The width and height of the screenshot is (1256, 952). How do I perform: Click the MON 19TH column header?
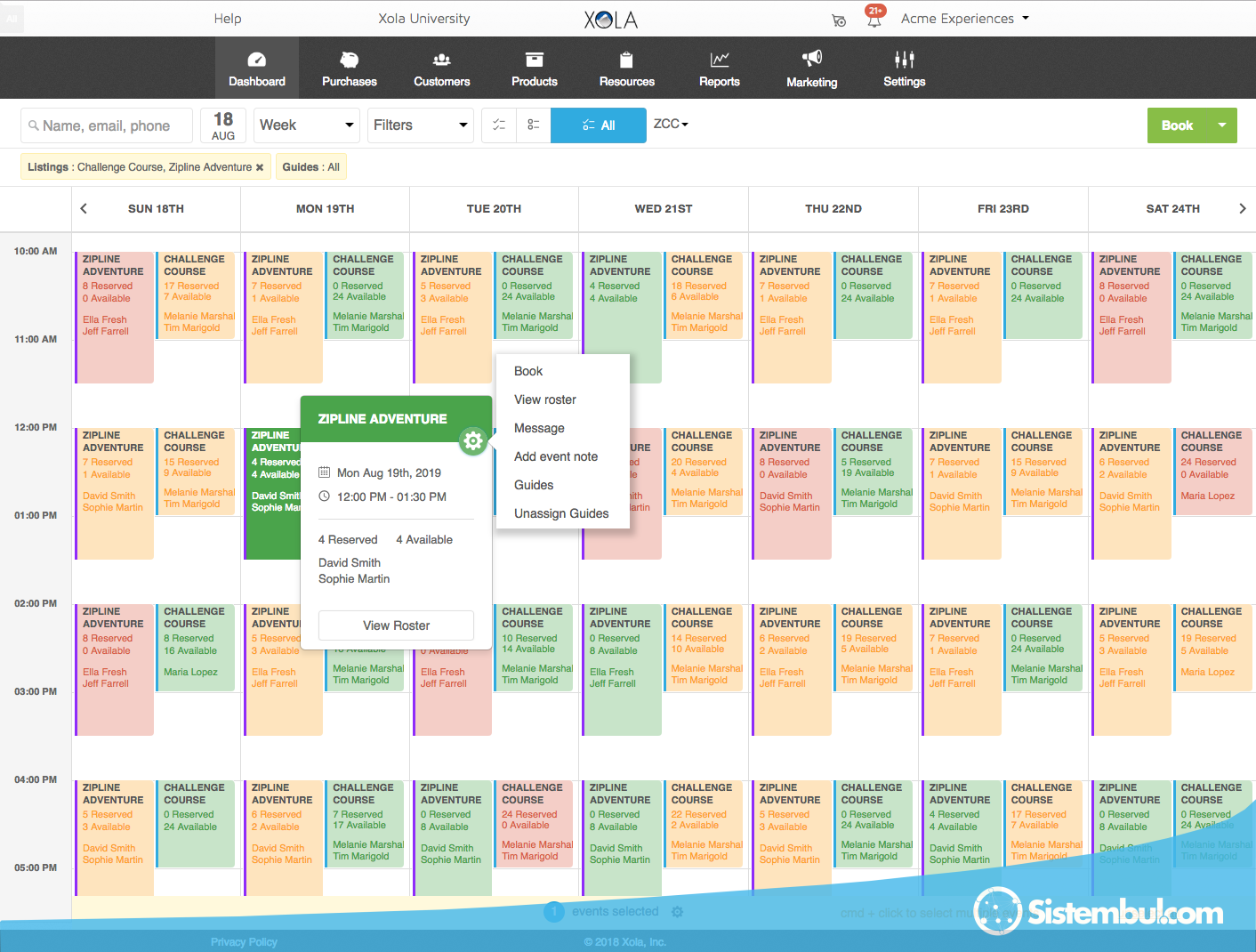(325, 209)
